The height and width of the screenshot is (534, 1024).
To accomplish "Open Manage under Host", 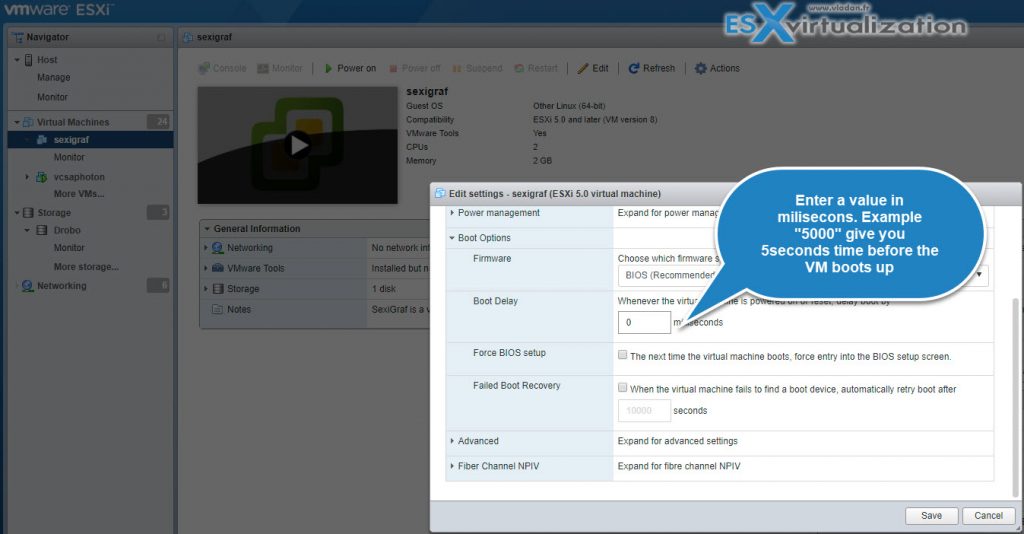I will 54,78.
